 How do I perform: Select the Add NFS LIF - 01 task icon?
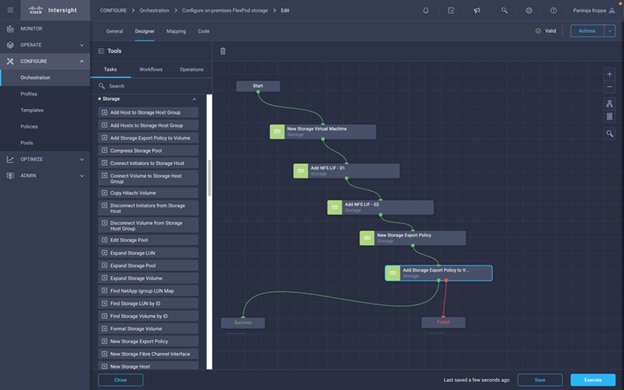pos(300,171)
